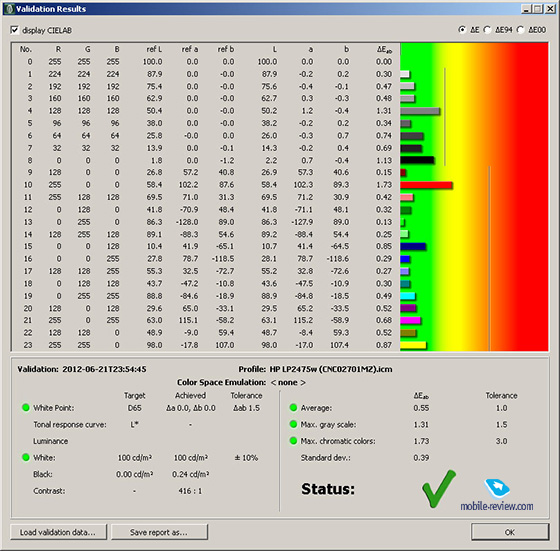Click the Validation Results title bar app icon
Viewport: 560px width, 551px height.
9,9
